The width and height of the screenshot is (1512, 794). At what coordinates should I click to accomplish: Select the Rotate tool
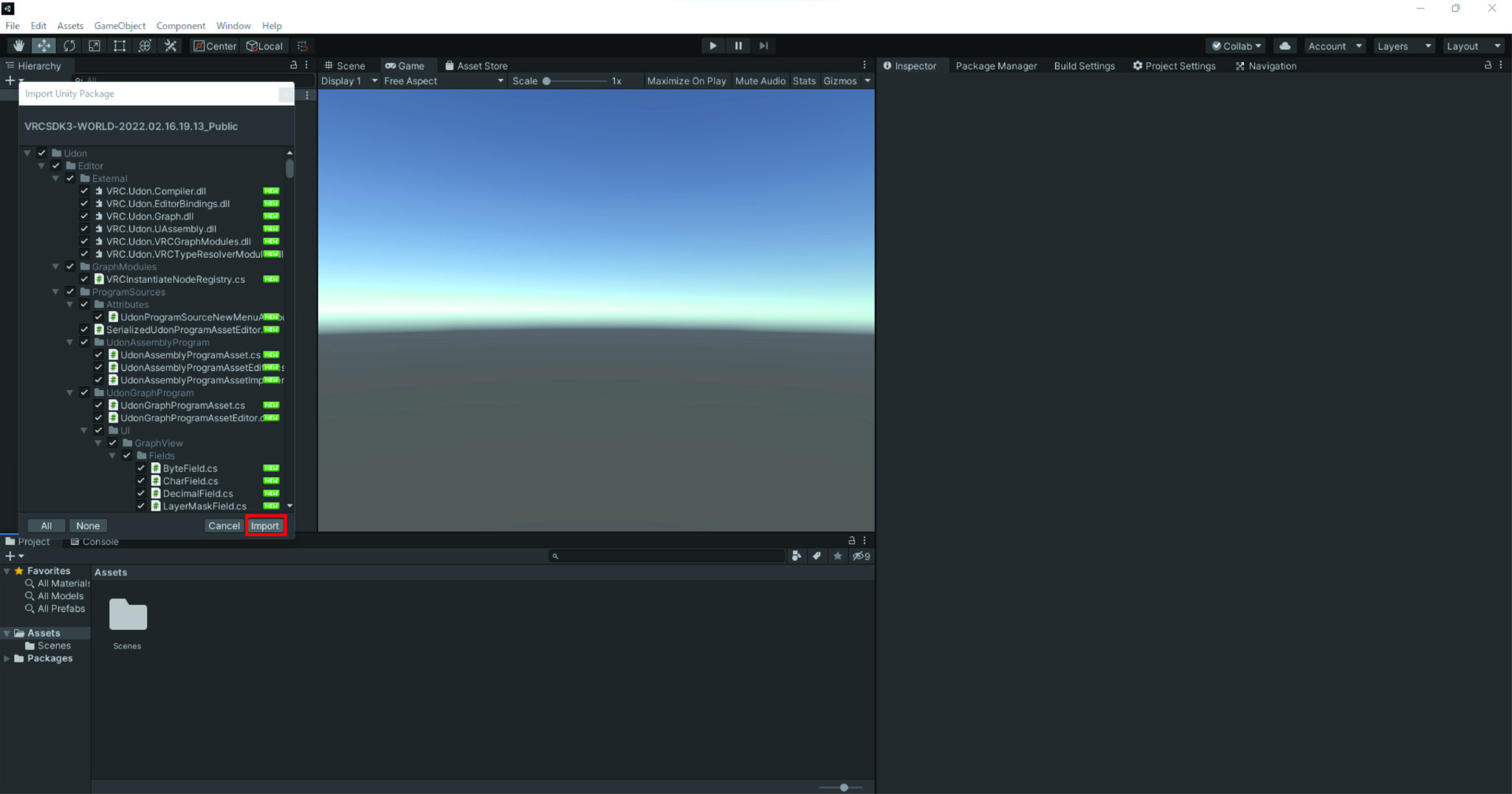pyautogui.click(x=69, y=45)
